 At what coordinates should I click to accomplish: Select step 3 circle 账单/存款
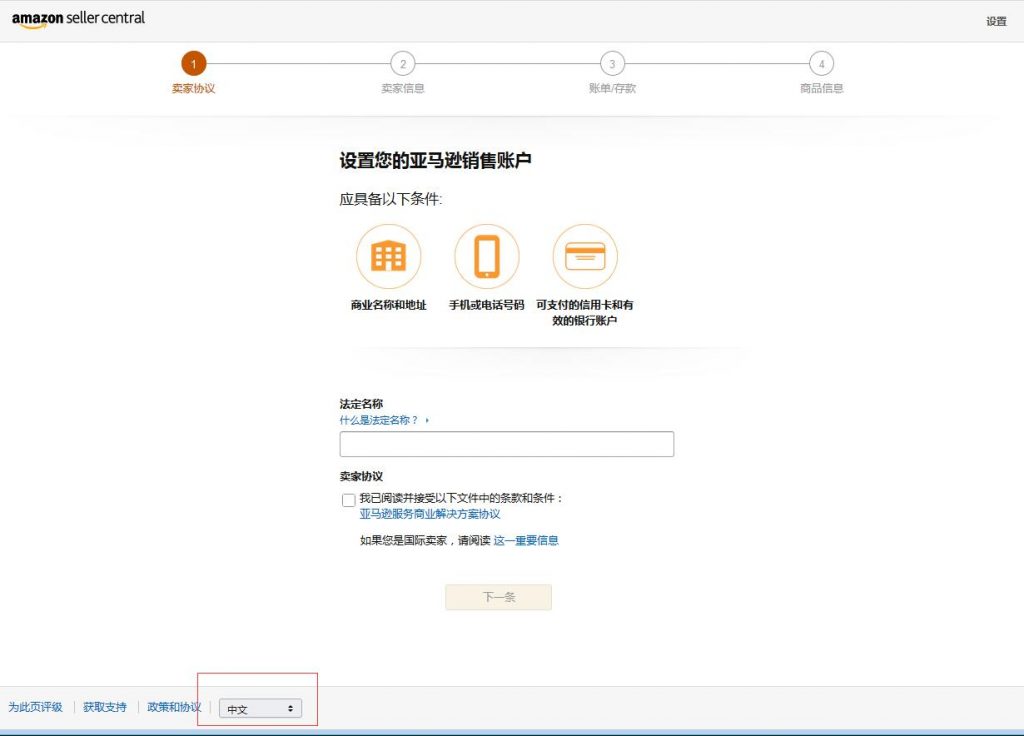[612, 64]
